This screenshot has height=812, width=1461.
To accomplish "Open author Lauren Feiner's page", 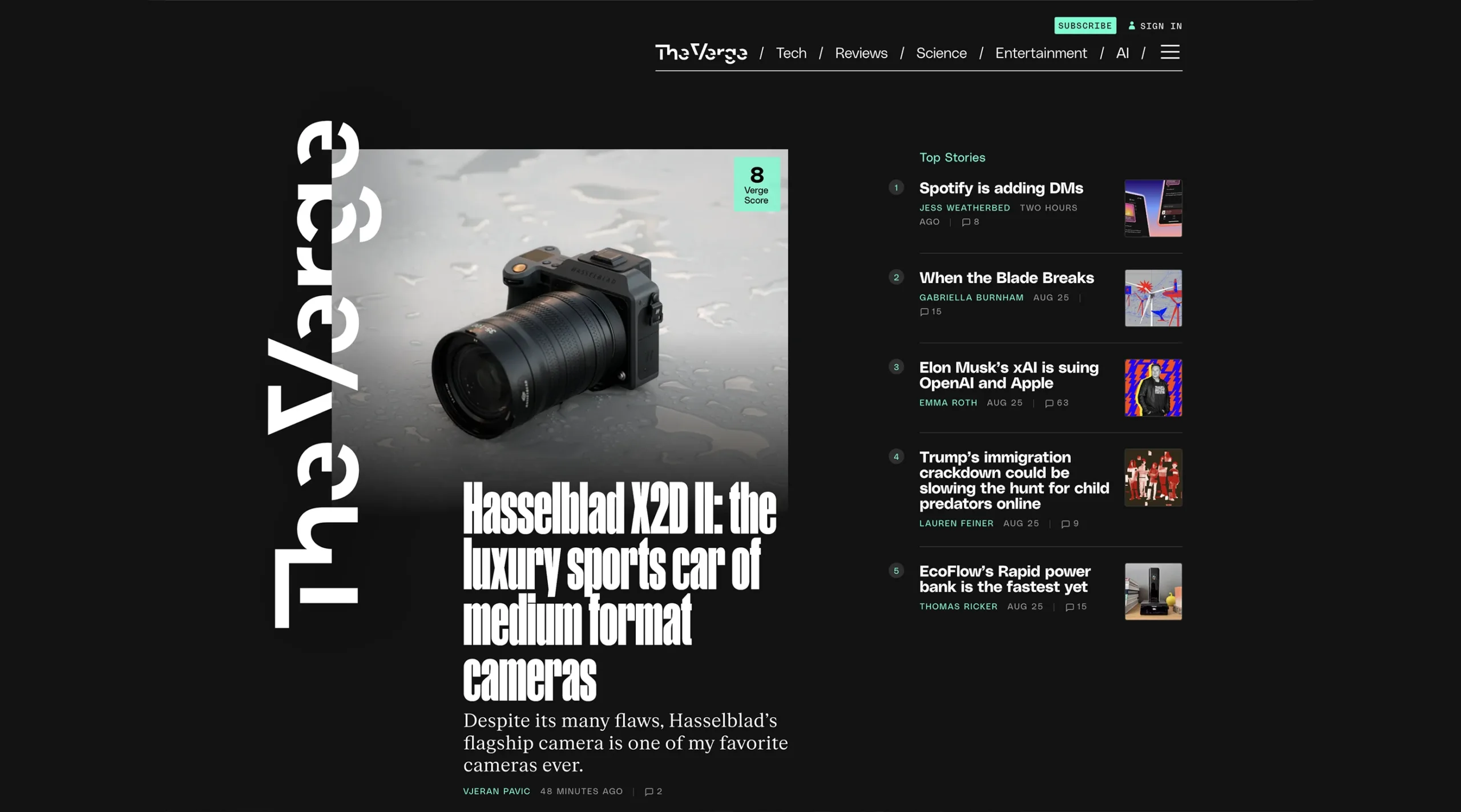I will 956,524.
